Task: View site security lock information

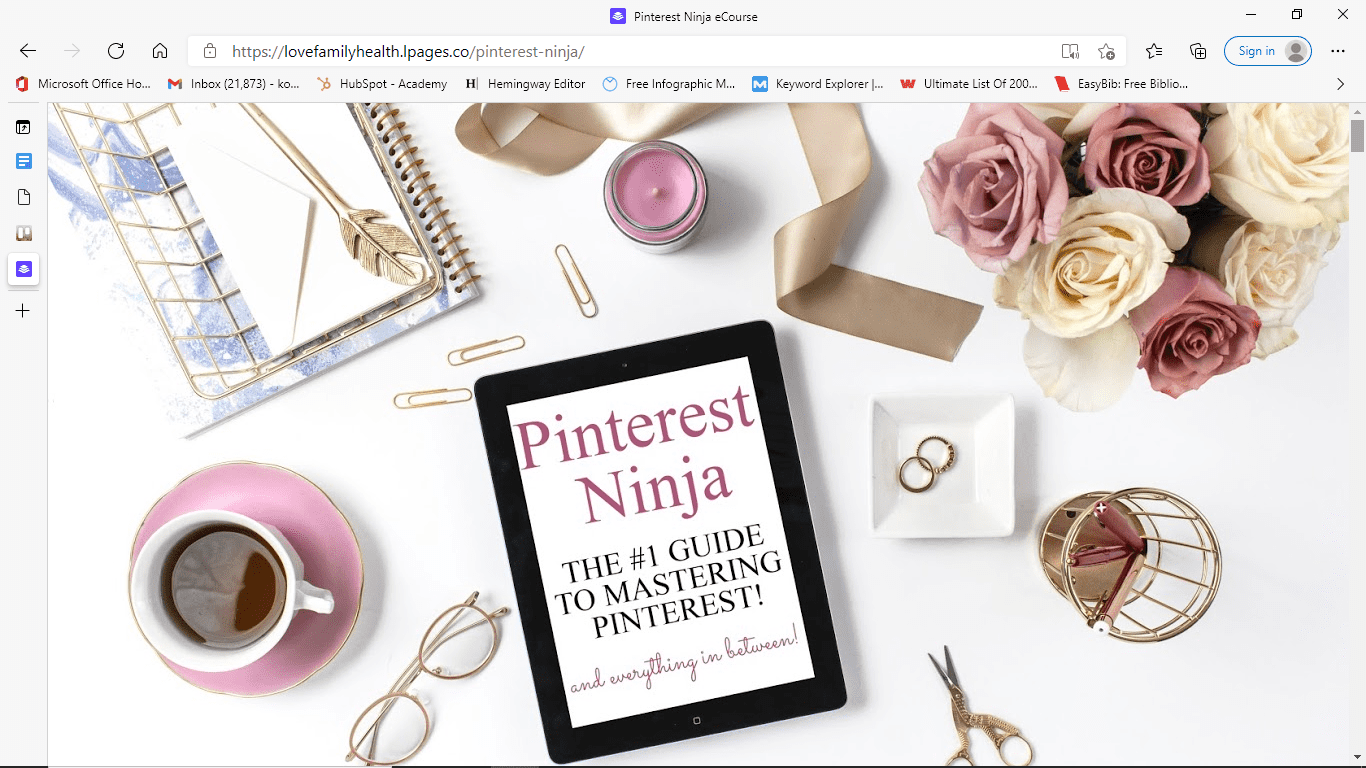Action: (210, 51)
